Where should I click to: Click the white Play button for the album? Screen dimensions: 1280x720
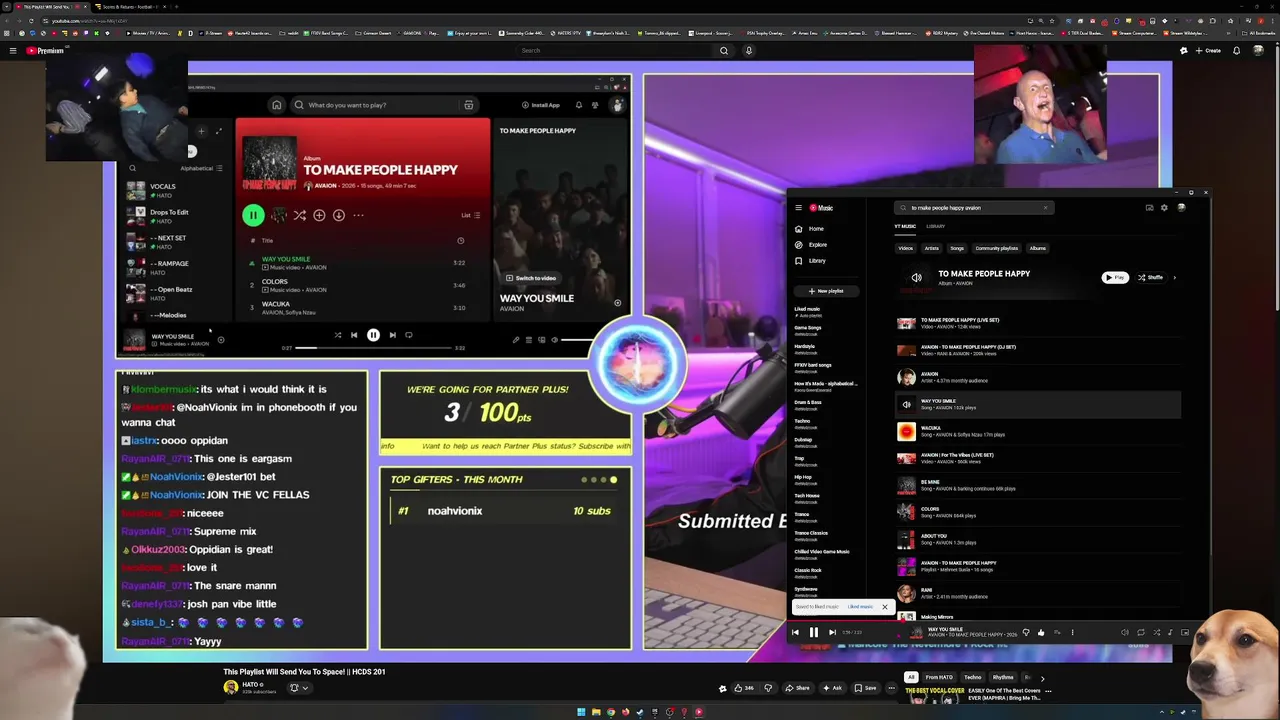pyautogui.click(x=1115, y=278)
